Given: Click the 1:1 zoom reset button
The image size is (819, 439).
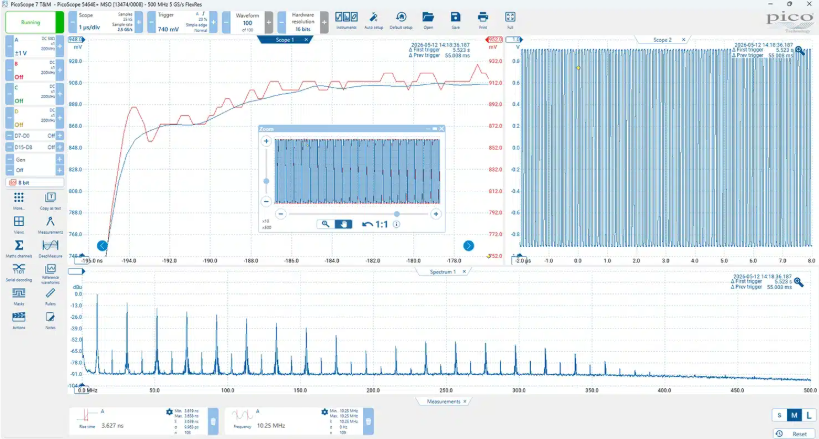Looking at the screenshot, I should (x=375, y=224).
